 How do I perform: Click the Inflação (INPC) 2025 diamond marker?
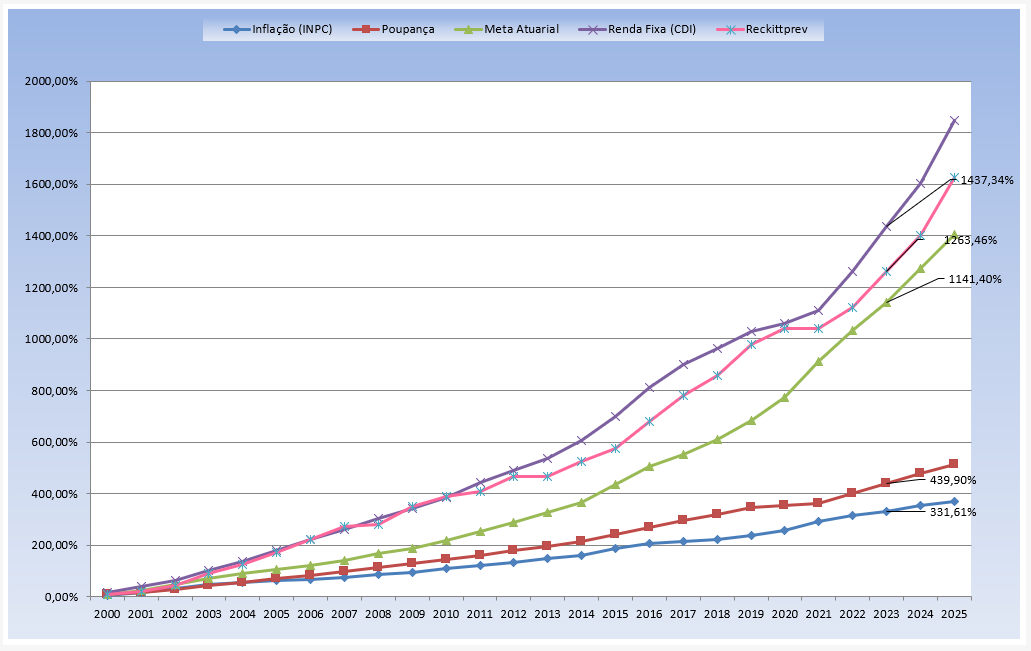954,501
